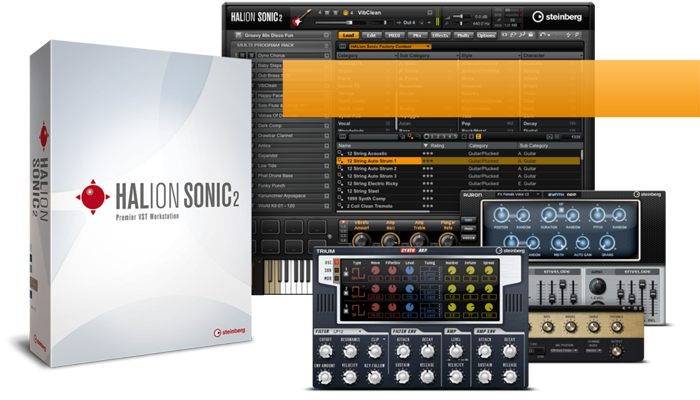
Task: Click the VOICE button in Auron
Action: 468,238
